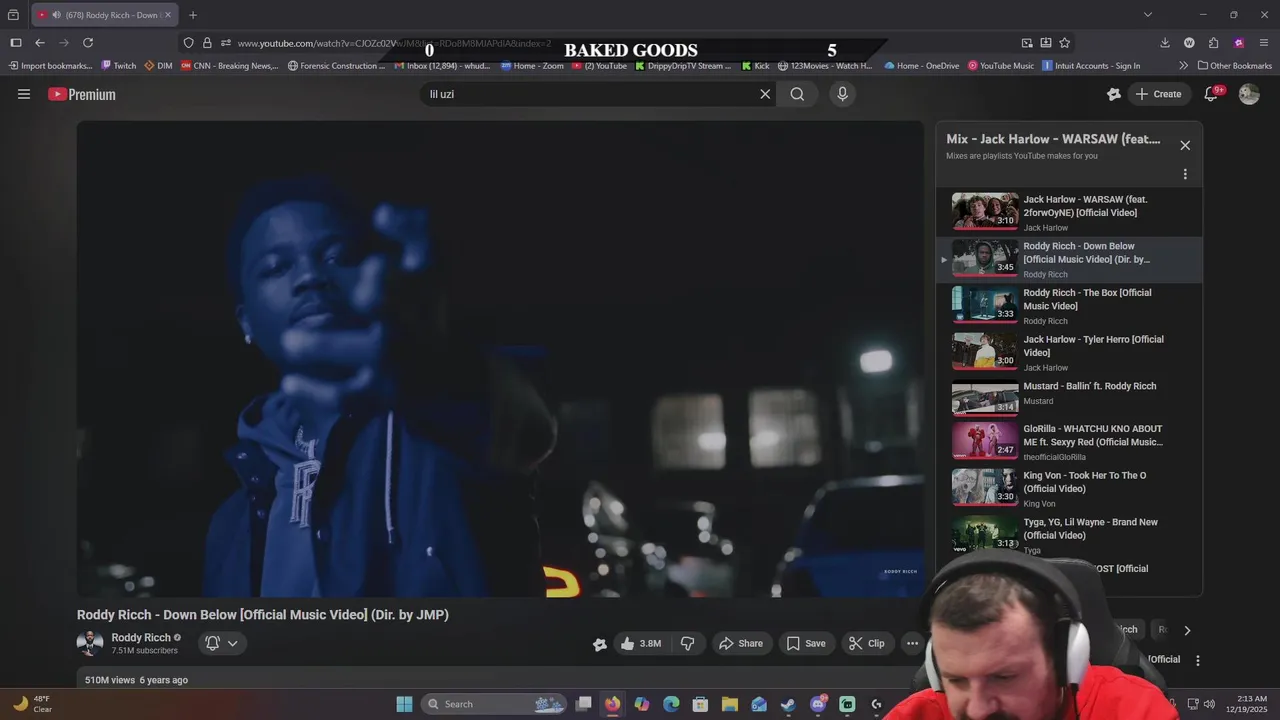Viewport: 1280px width, 720px height.
Task: Open Roddy Ricch channel name link
Action: pos(141,637)
